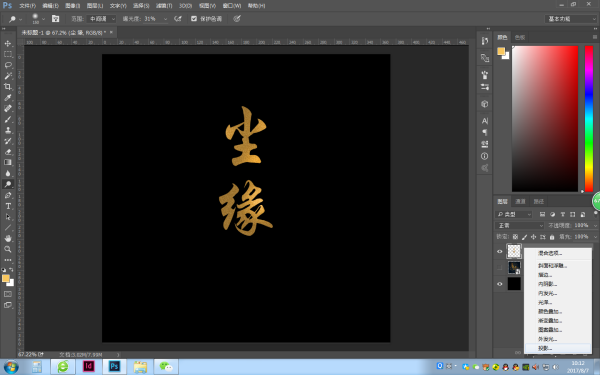Open the 文件(F) menu
The image size is (600, 375).
pyautogui.click(x=27, y=6)
